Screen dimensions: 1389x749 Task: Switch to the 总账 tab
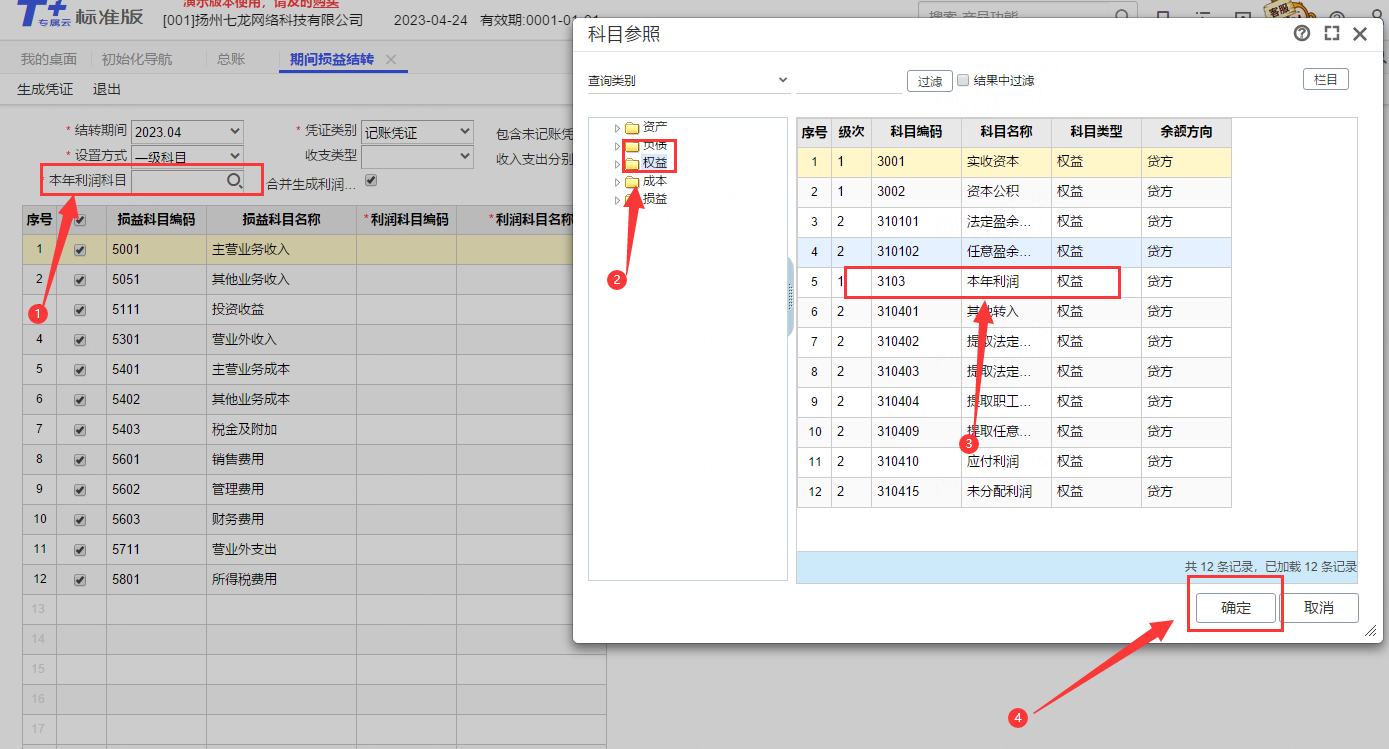[231, 60]
